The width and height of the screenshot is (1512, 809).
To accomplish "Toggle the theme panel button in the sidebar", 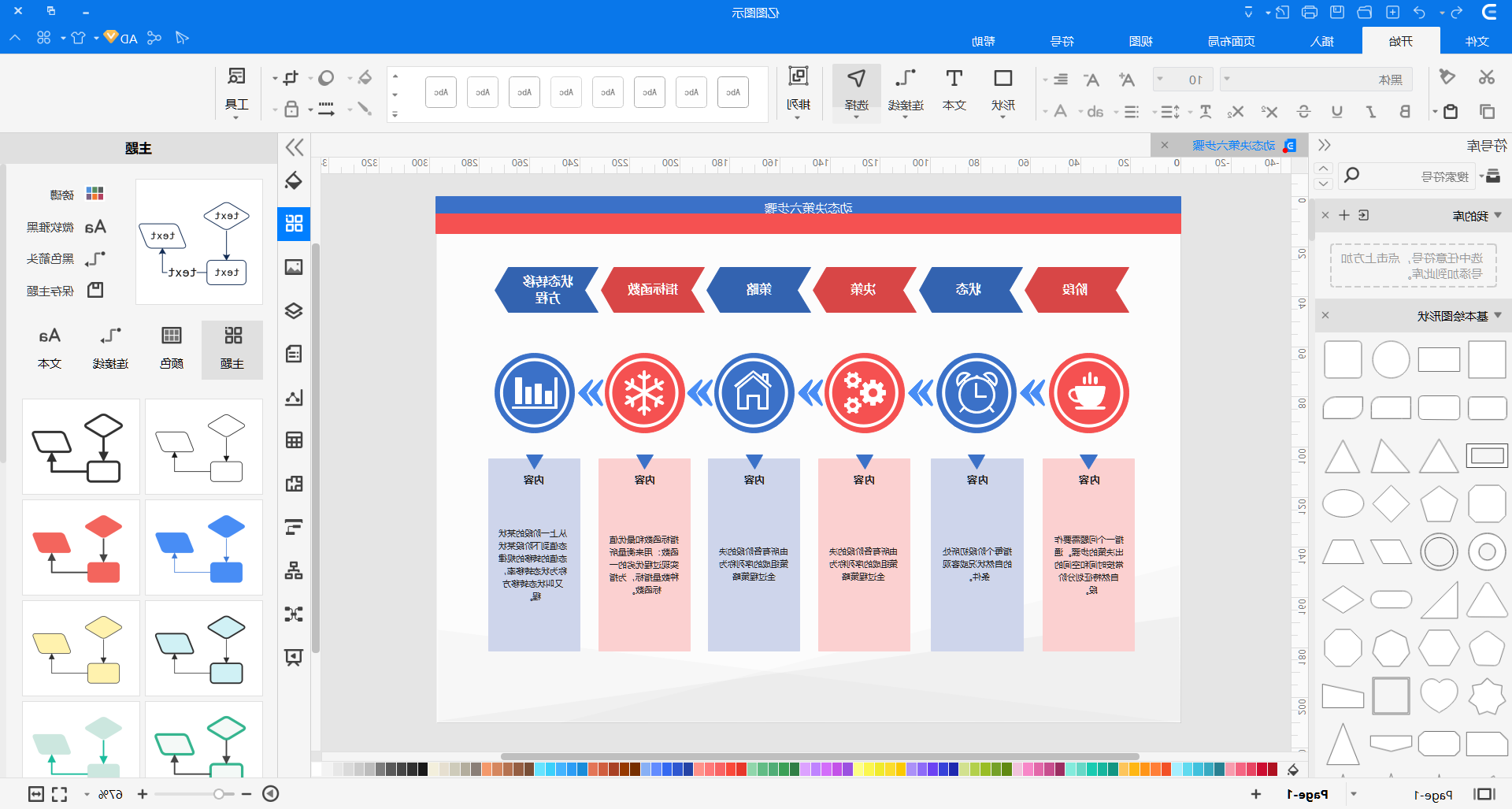I will pyautogui.click(x=294, y=224).
